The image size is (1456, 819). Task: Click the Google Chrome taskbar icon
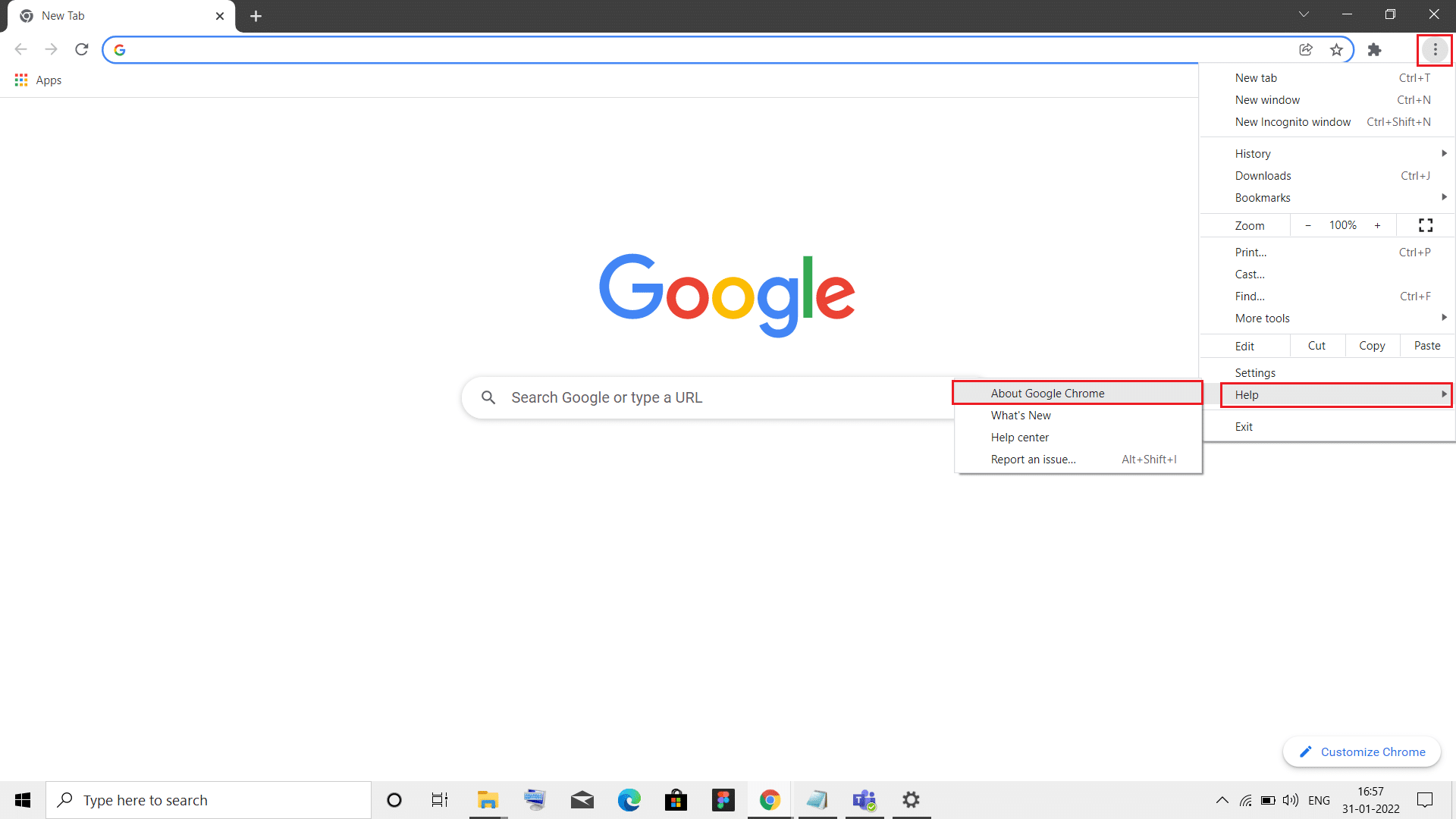point(769,800)
